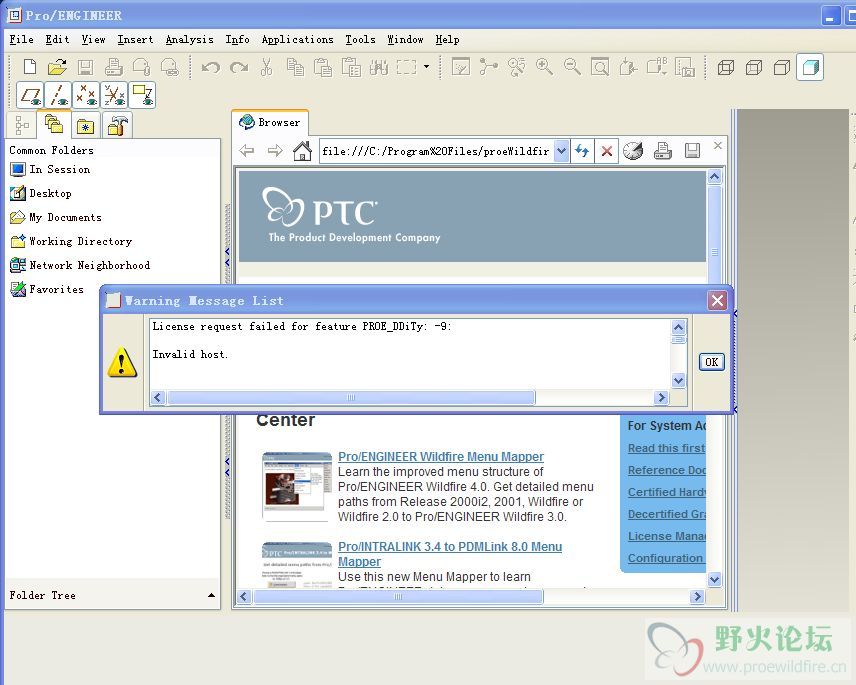Select No Hidden display style icon
The width and height of the screenshot is (856, 685).
point(782,67)
